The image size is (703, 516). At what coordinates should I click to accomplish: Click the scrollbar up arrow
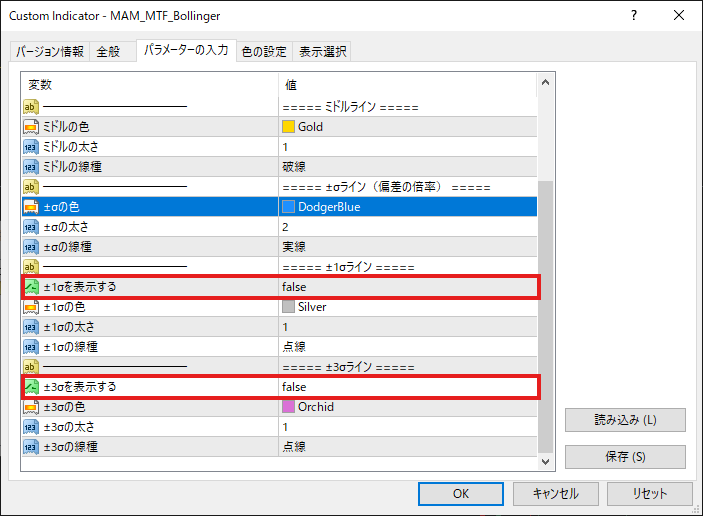pyautogui.click(x=546, y=82)
